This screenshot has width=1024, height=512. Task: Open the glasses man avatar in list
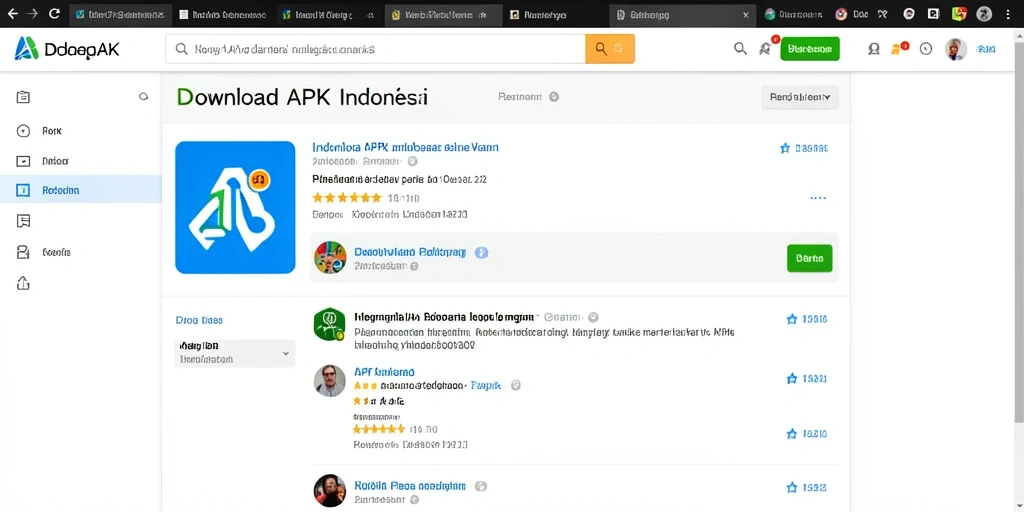click(330, 381)
